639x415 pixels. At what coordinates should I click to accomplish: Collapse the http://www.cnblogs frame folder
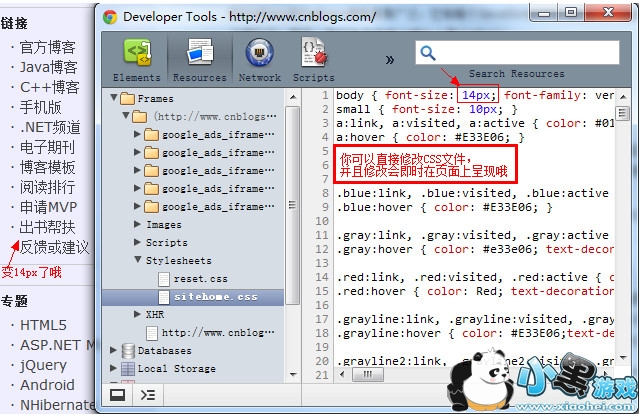tap(126, 116)
